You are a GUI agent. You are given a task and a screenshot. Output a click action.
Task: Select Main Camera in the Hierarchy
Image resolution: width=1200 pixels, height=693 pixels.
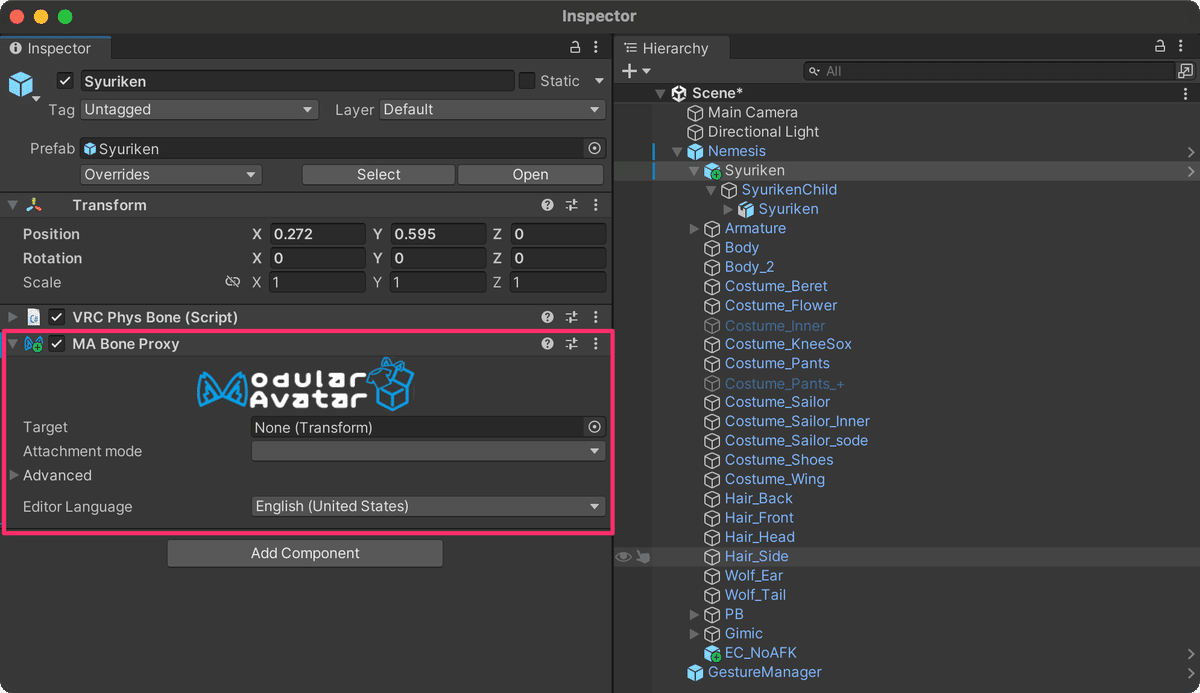(x=753, y=113)
